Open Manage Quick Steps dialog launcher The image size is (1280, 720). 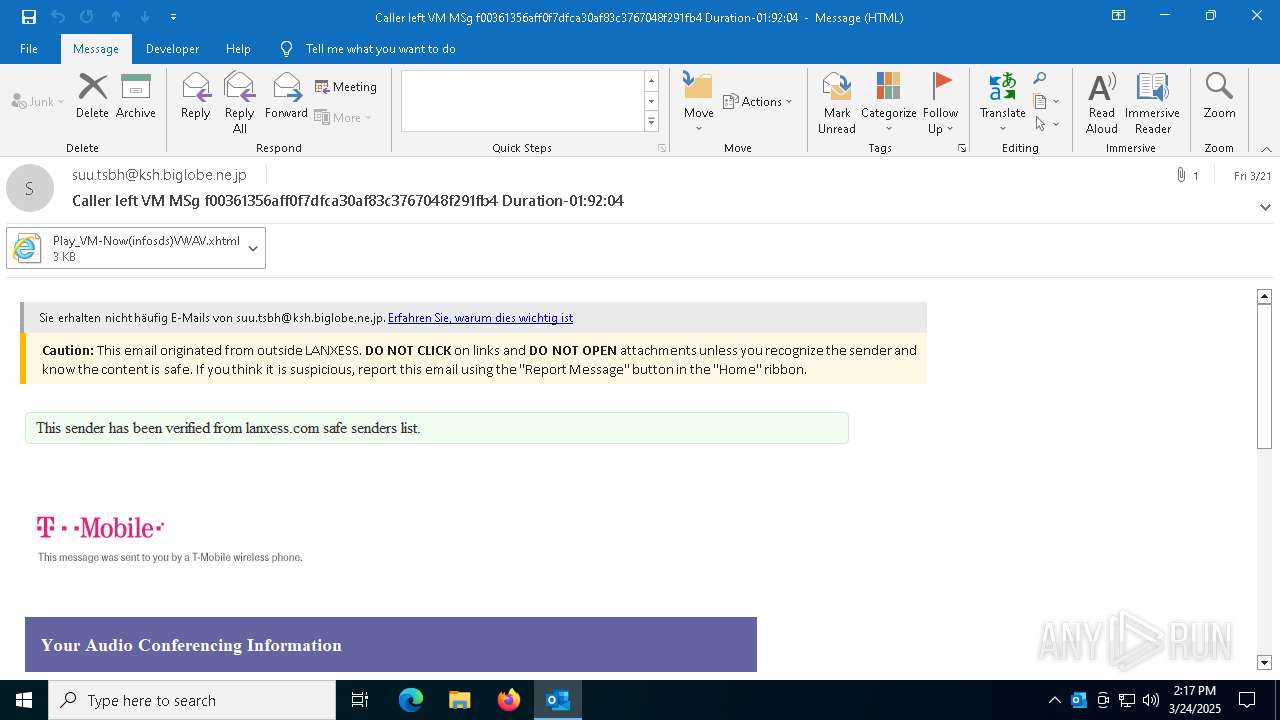(662, 148)
